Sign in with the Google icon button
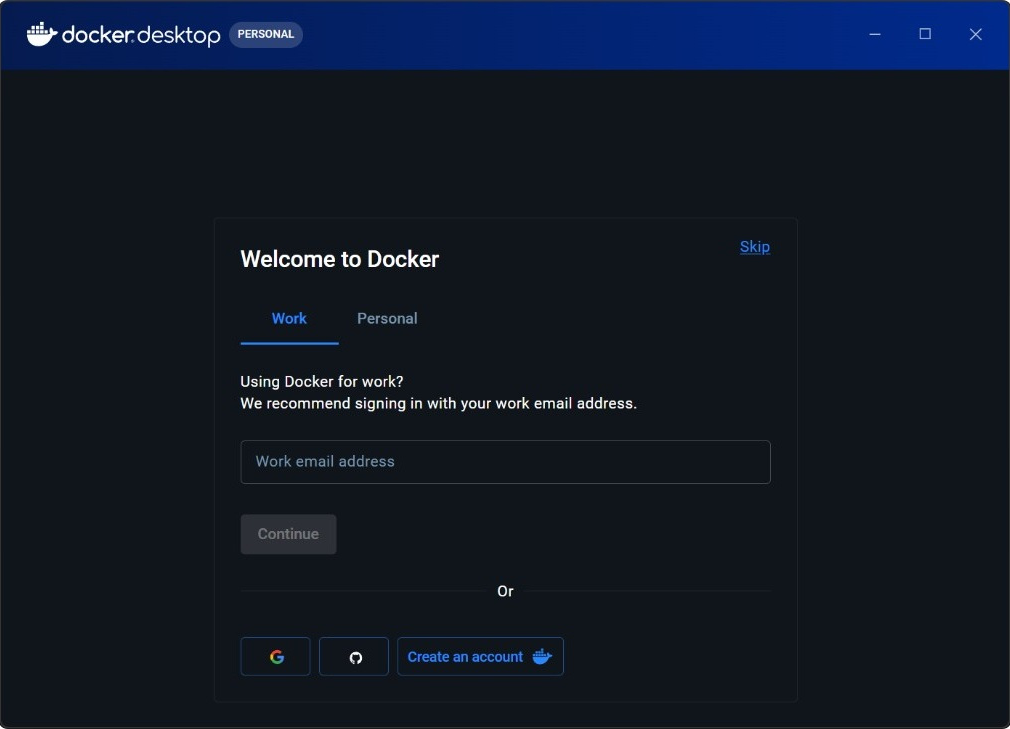 (275, 656)
